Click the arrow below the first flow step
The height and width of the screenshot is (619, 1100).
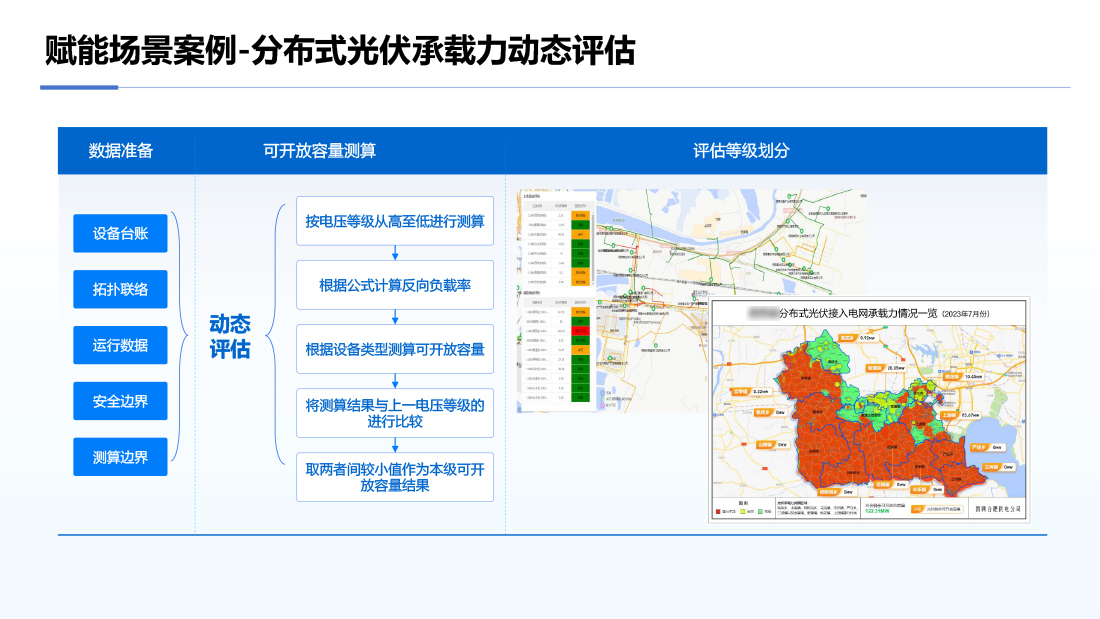tap(395, 252)
